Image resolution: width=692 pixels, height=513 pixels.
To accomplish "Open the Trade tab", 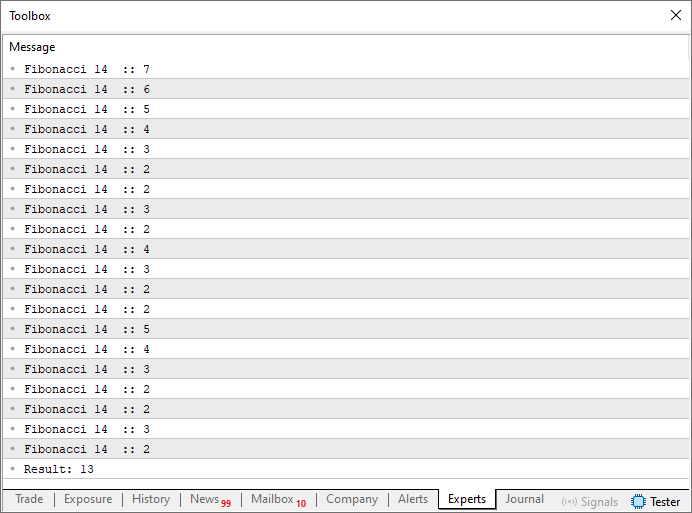I will point(29,499).
